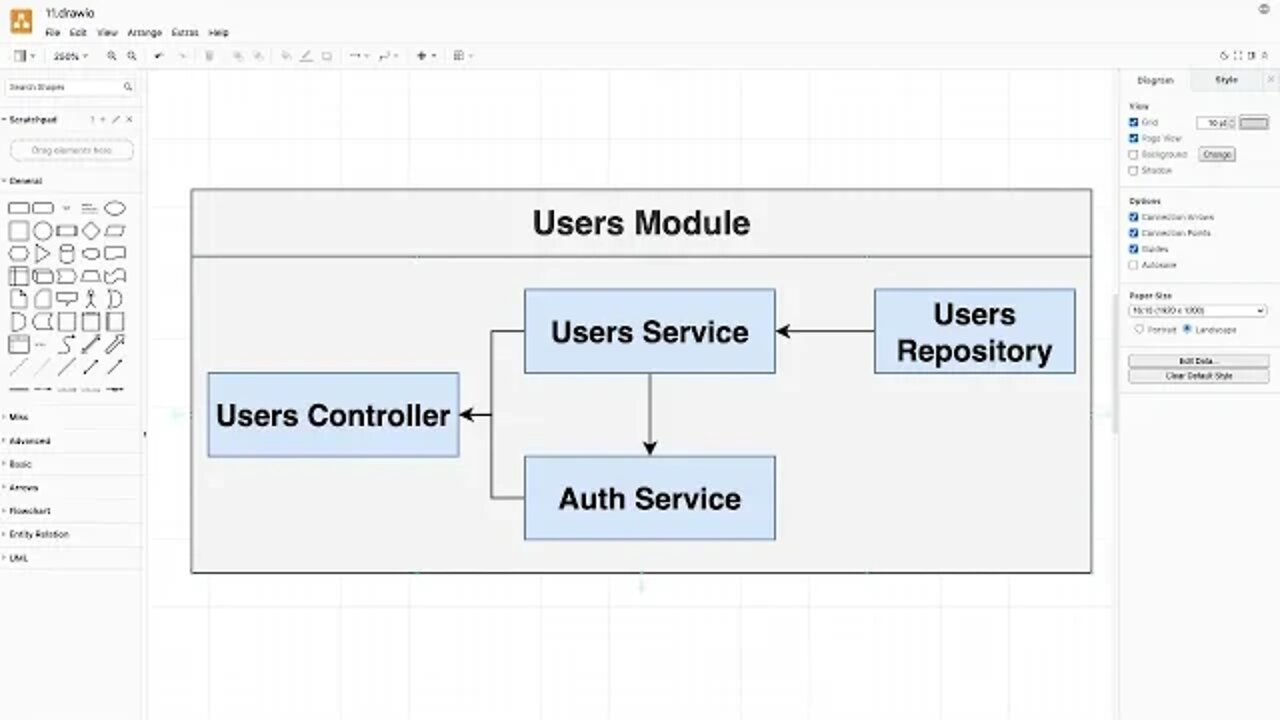Open the Paper Size dropdown
Screen dimensions: 1280x720
click(1197, 311)
